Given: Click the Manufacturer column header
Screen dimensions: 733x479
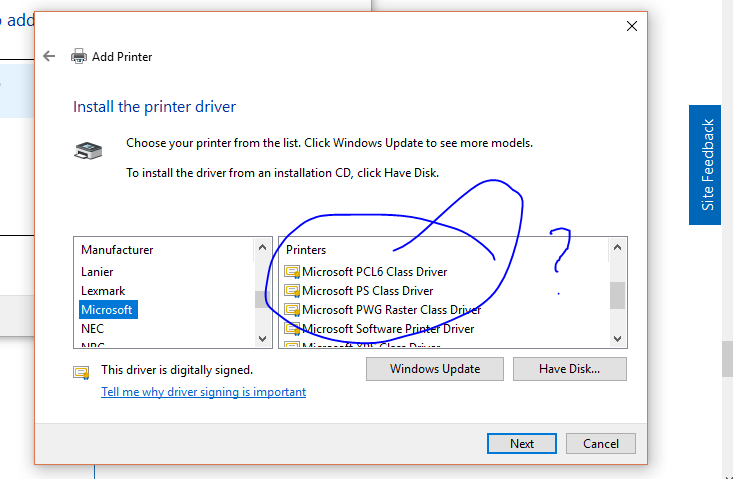Looking at the screenshot, I should pos(117,250).
